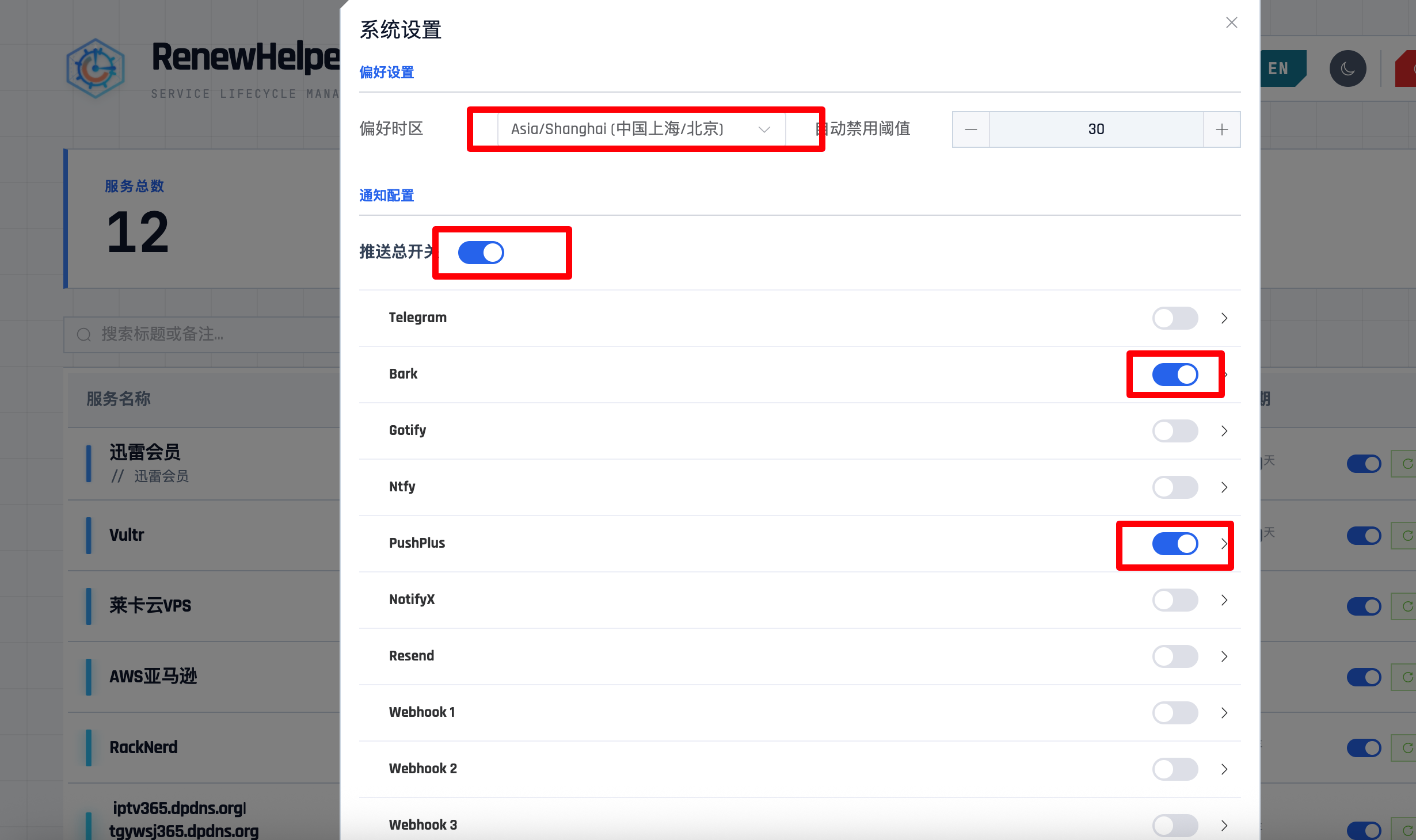Toggle the push notification master switch
The height and width of the screenshot is (840, 1416).
click(x=481, y=253)
